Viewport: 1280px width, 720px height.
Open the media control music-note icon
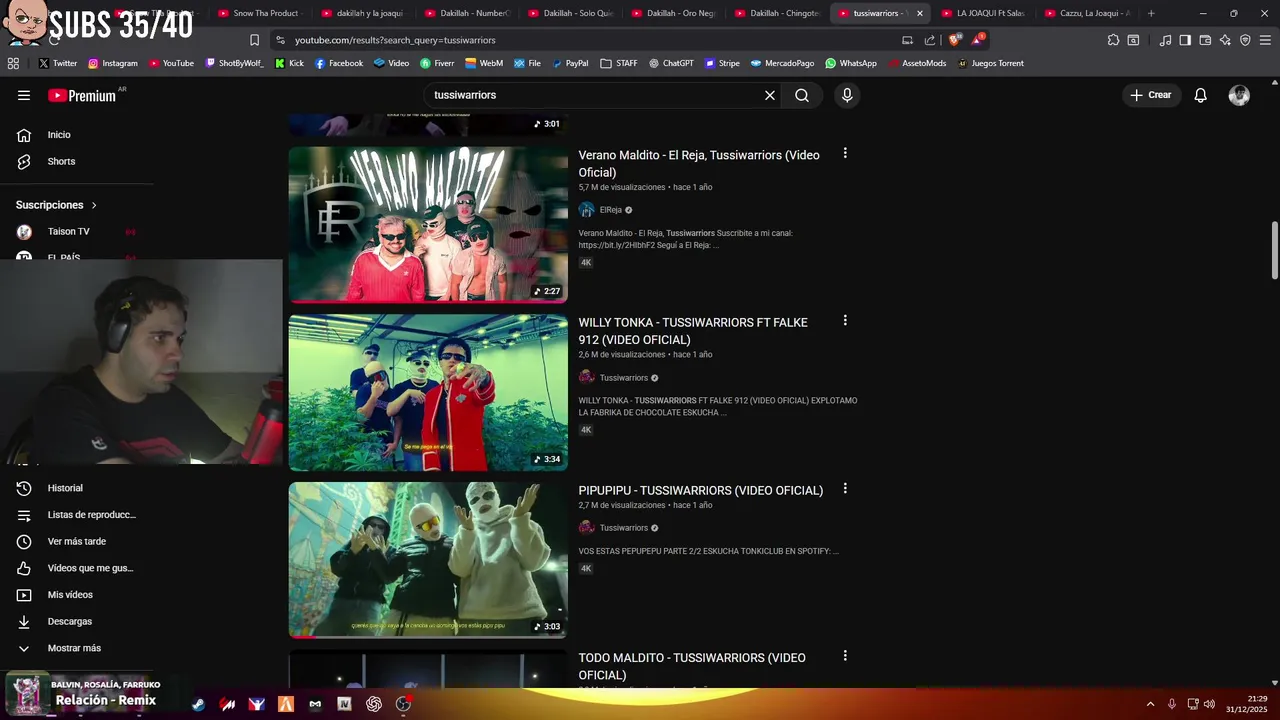1165,40
